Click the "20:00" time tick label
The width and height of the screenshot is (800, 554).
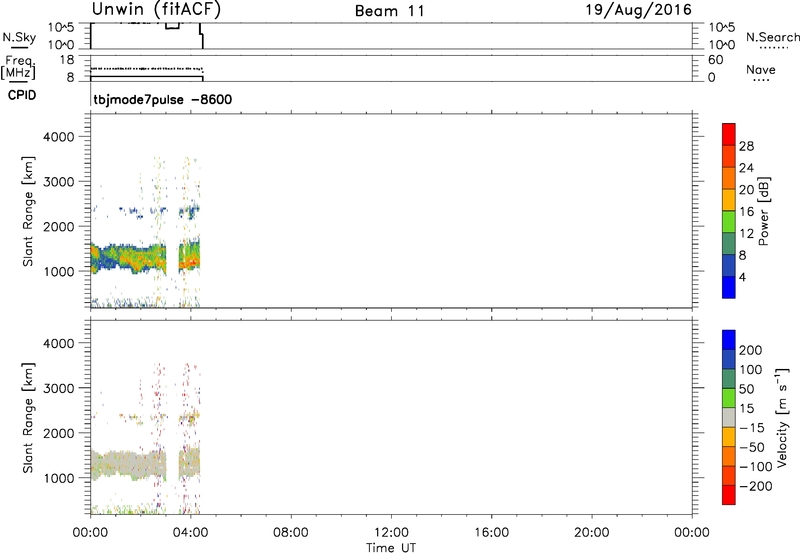point(591,533)
